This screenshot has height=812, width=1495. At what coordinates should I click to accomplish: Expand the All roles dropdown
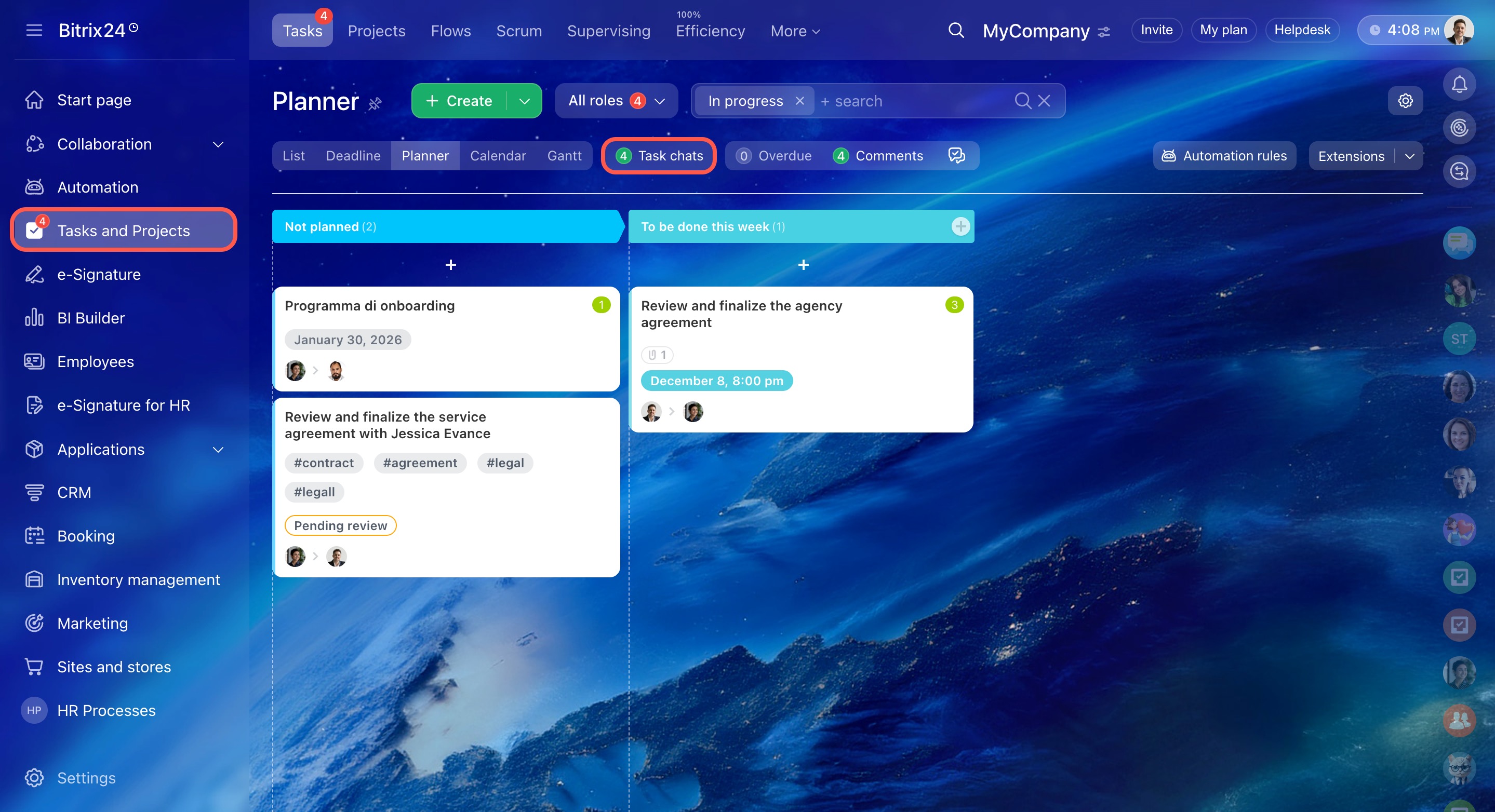(x=616, y=101)
